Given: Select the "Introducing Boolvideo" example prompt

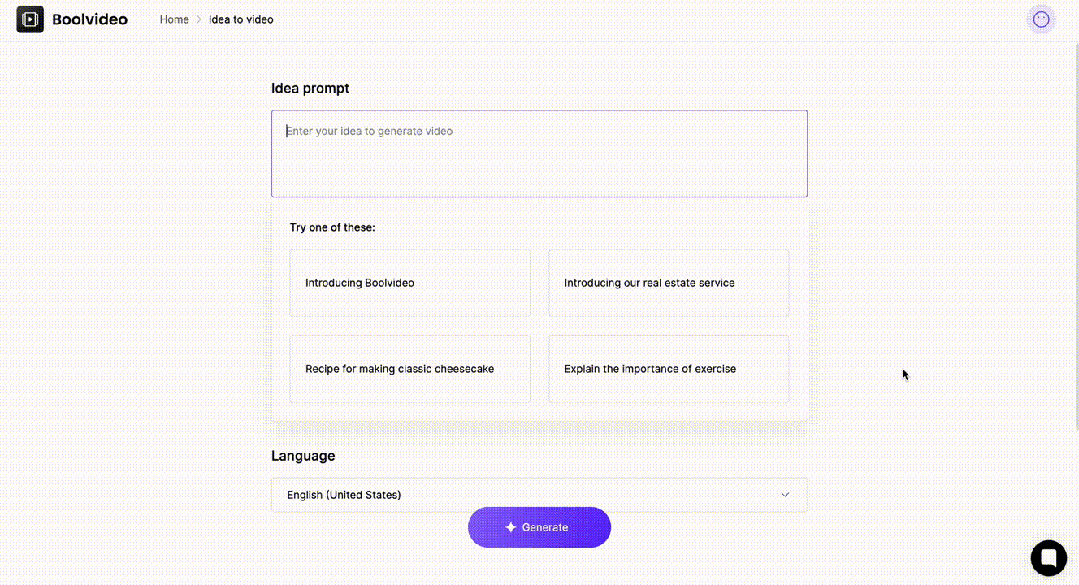Looking at the screenshot, I should (x=410, y=283).
